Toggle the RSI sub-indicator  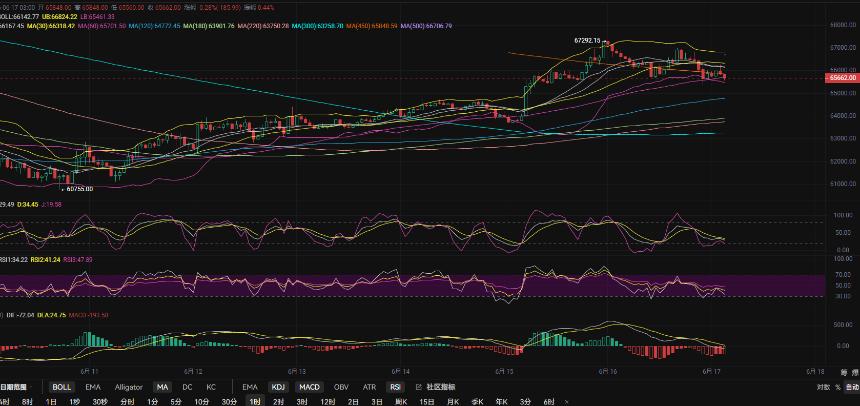click(395, 387)
